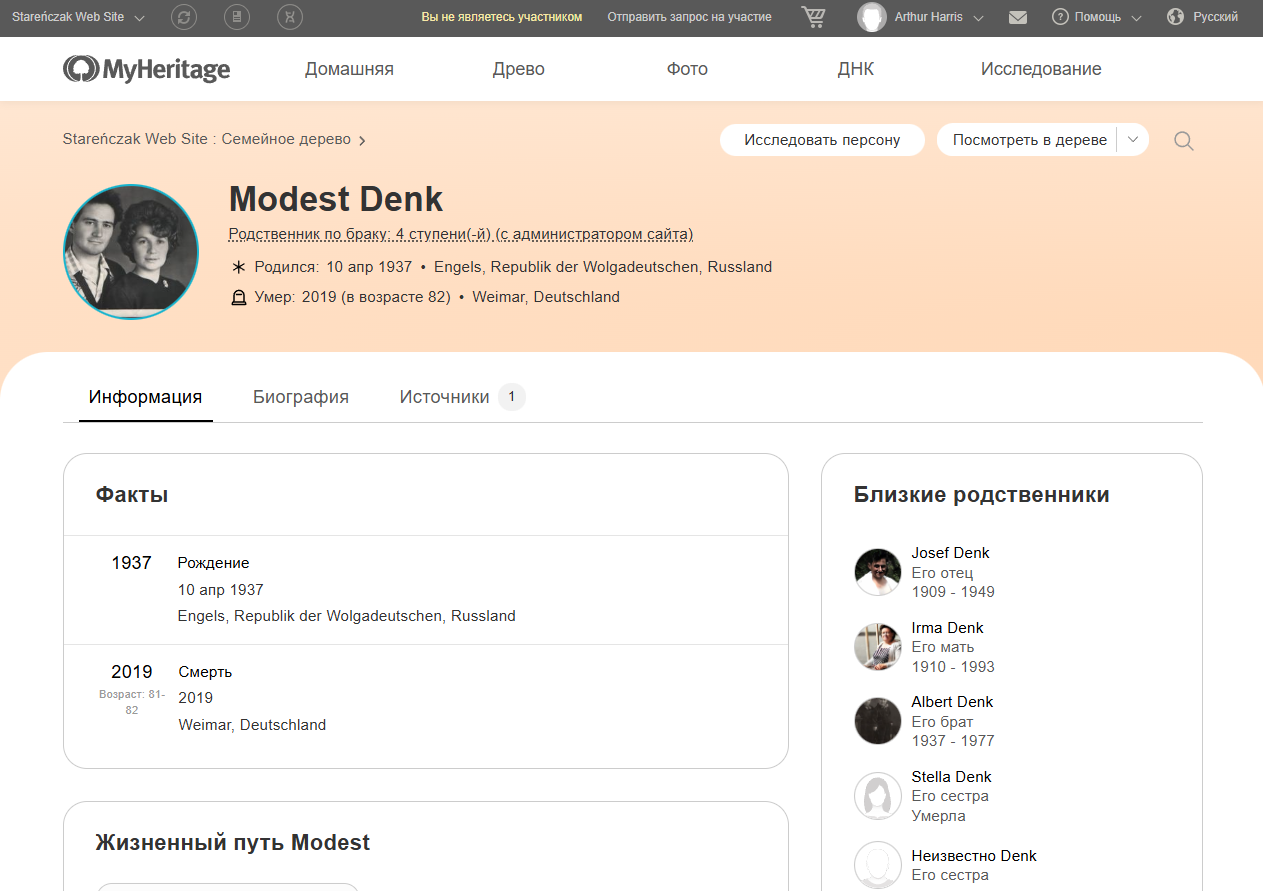Click the breadcrumb chevron after Семейное дерево

[362, 141]
